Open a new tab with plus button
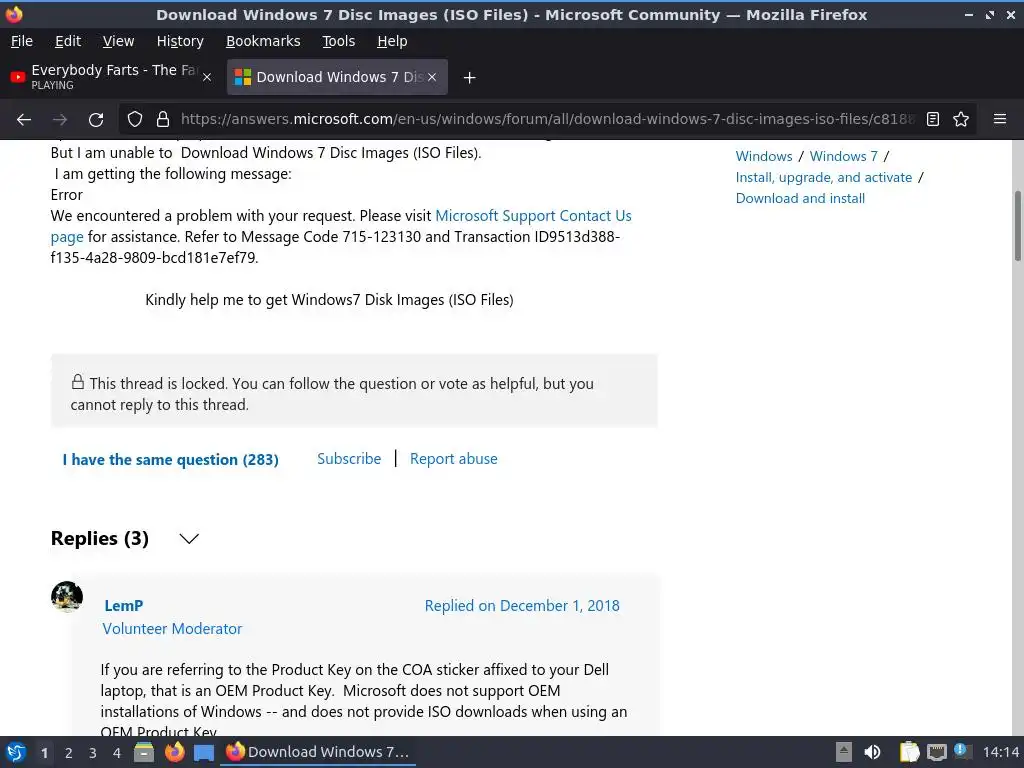 click(x=469, y=78)
